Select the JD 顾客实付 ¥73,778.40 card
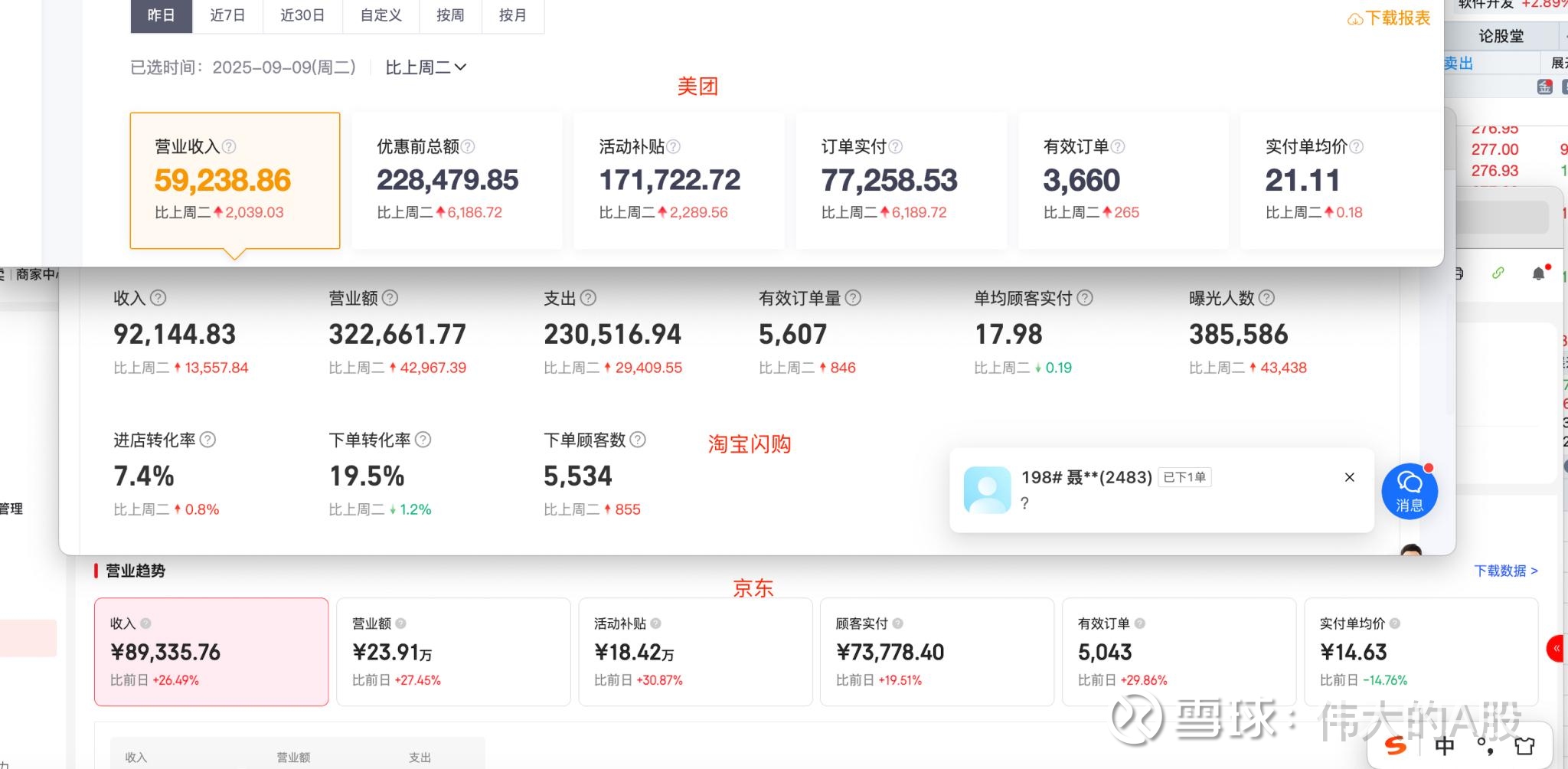Image resolution: width=1568 pixels, height=769 pixels. pyautogui.click(x=937, y=652)
